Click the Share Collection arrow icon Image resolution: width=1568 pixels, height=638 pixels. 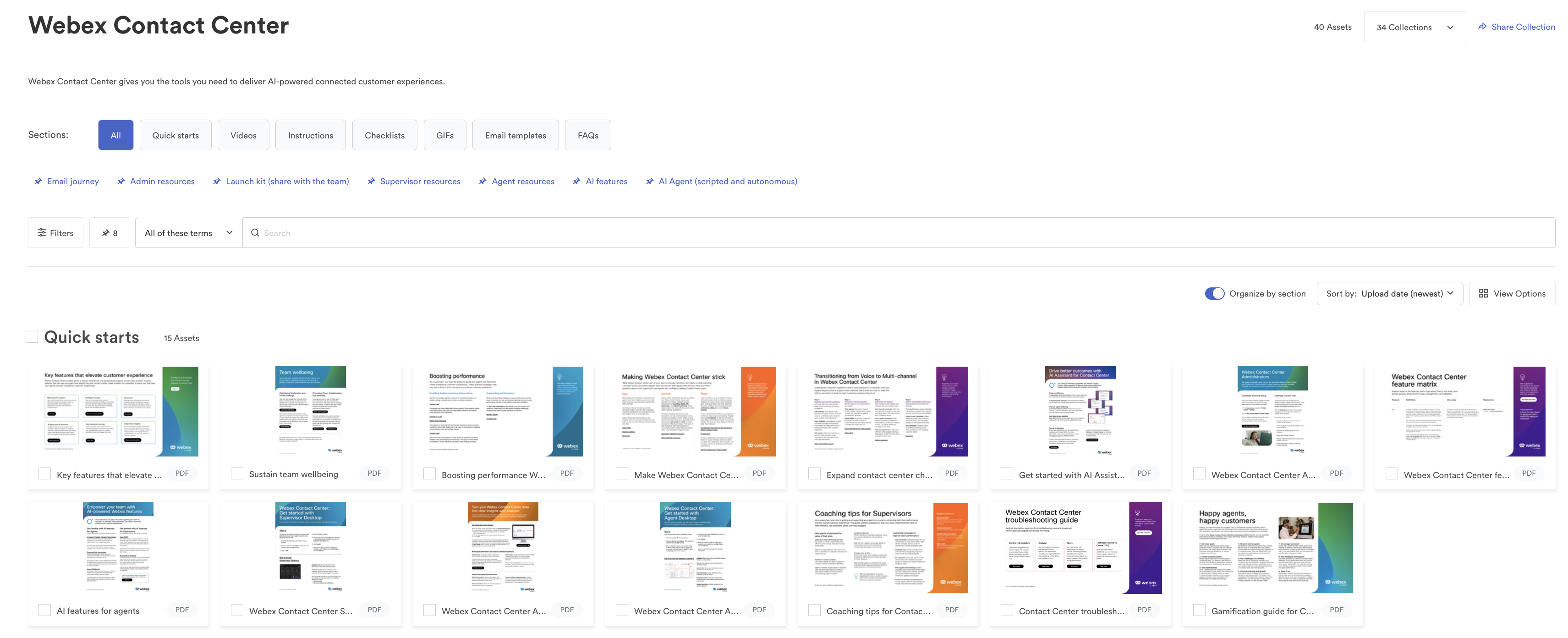pos(1482,26)
